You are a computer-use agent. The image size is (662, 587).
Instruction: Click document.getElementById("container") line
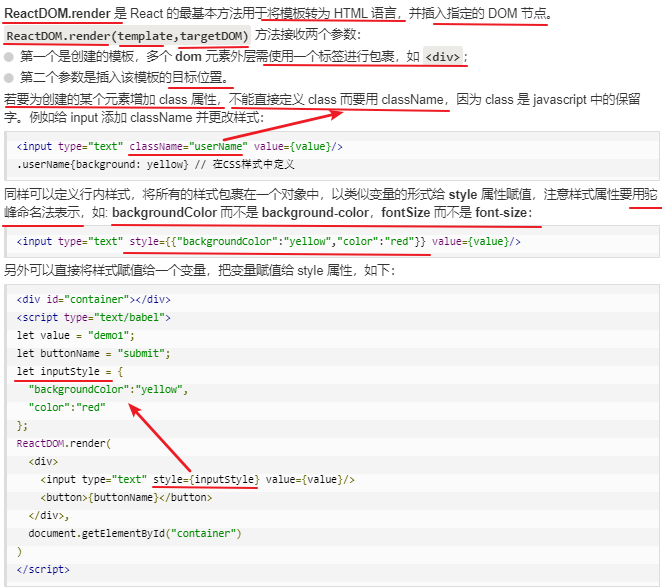pyautogui.click(x=135, y=533)
